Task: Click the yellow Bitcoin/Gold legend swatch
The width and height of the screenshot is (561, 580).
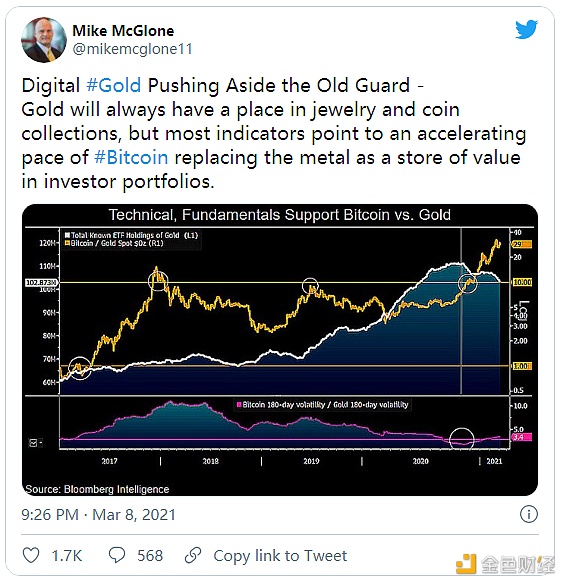Action: (x=67, y=243)
